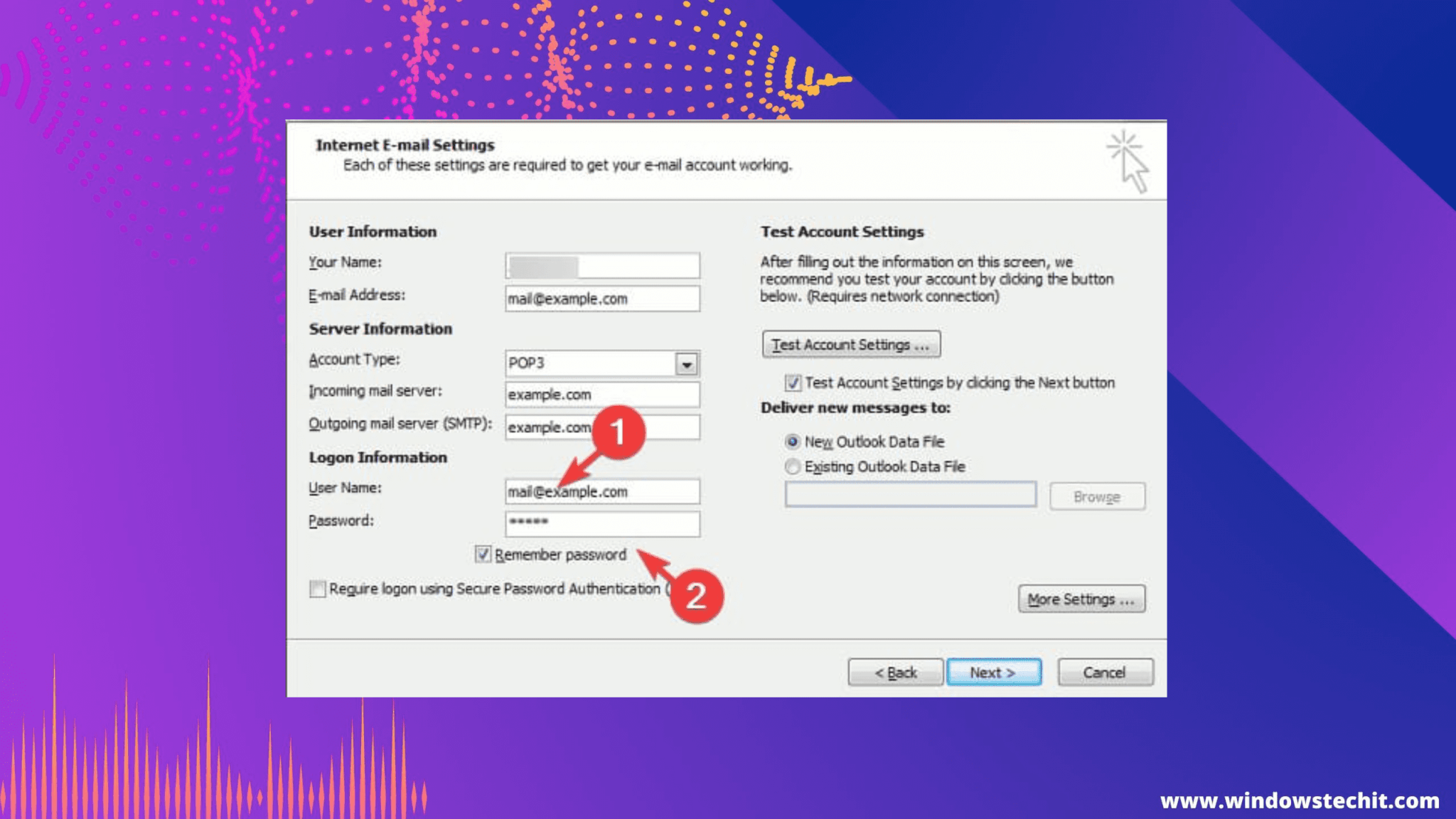The image size is (1456, 819).
Task: Click the Test Account Settings button
Action: [x=850, y=344]
